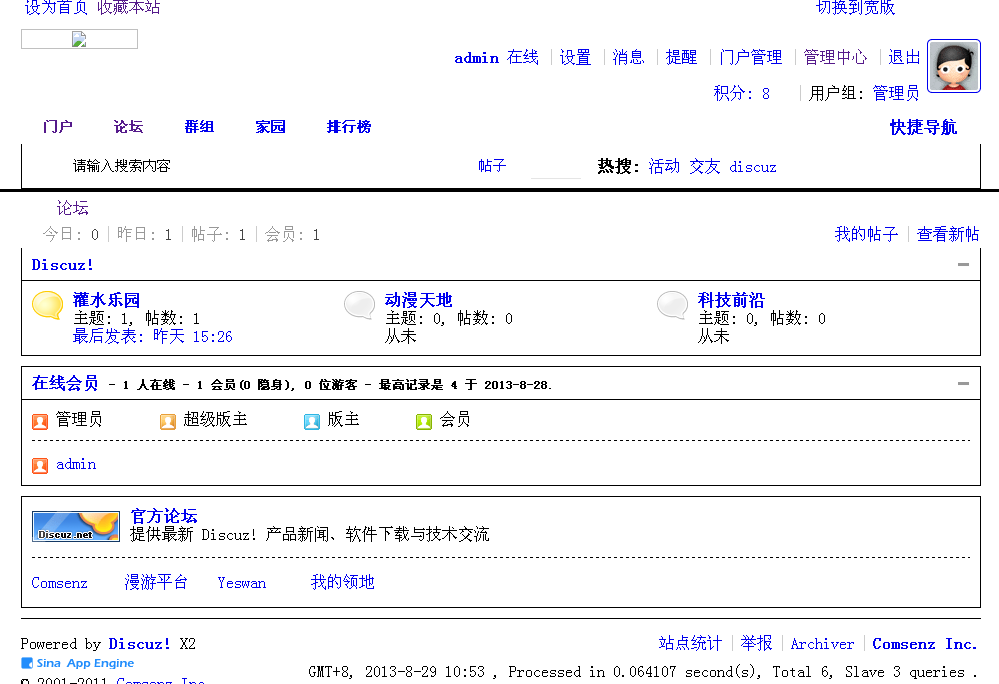999x684 pixels.
Task: Collapse the 在线会员 panel
Action: tap(961, 383)
